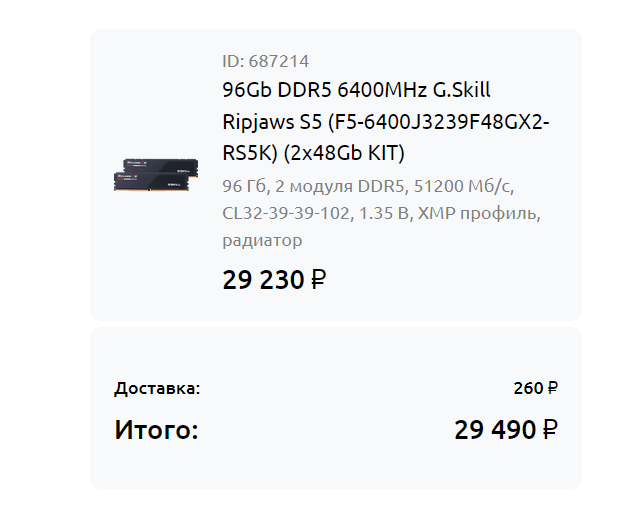642x513 pixels.
Task: Click the Ripjaws S5 name in title
Action: (x=271, y=122)
